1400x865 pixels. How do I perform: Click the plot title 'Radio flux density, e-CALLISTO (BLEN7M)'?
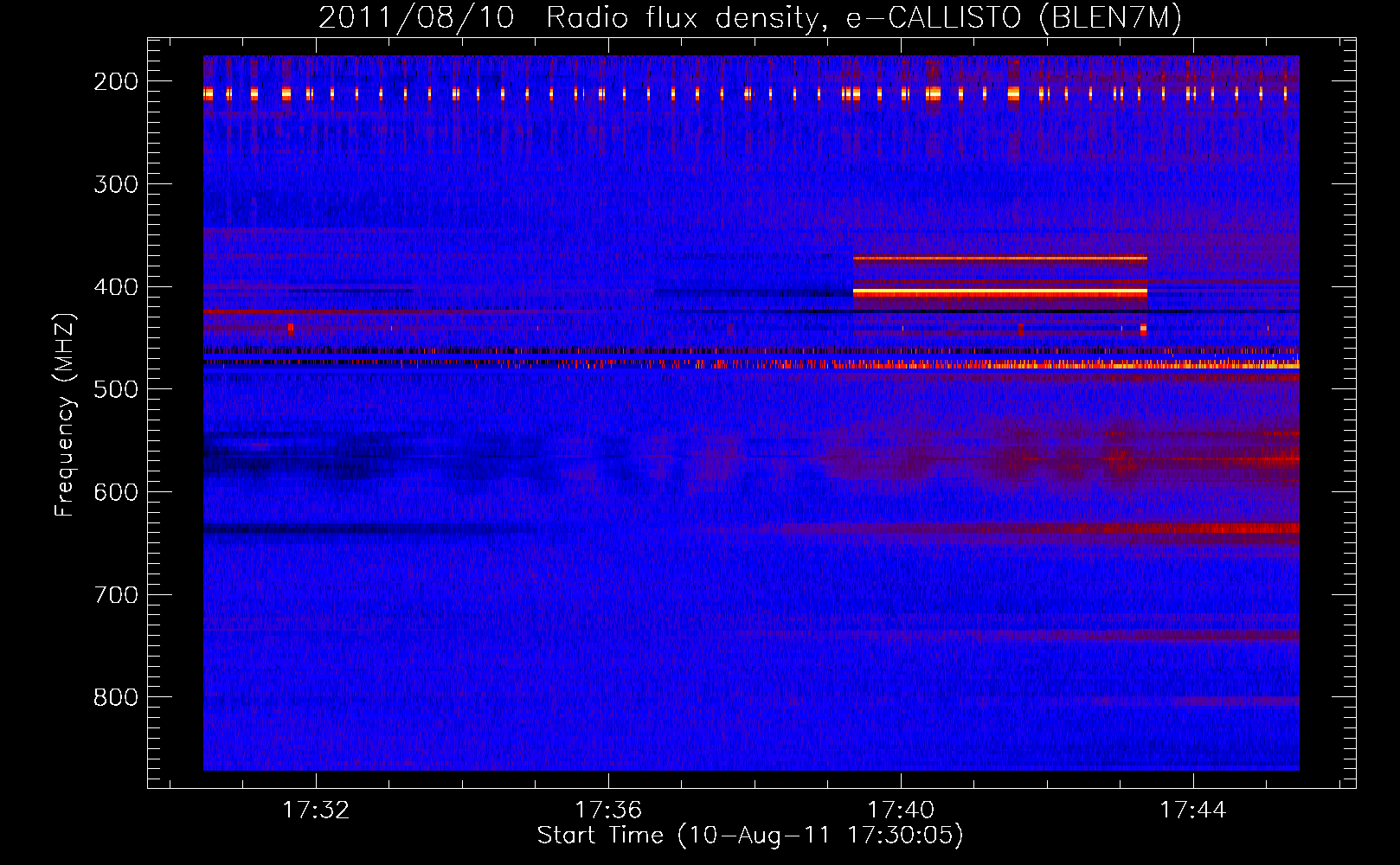click(864, 18)
